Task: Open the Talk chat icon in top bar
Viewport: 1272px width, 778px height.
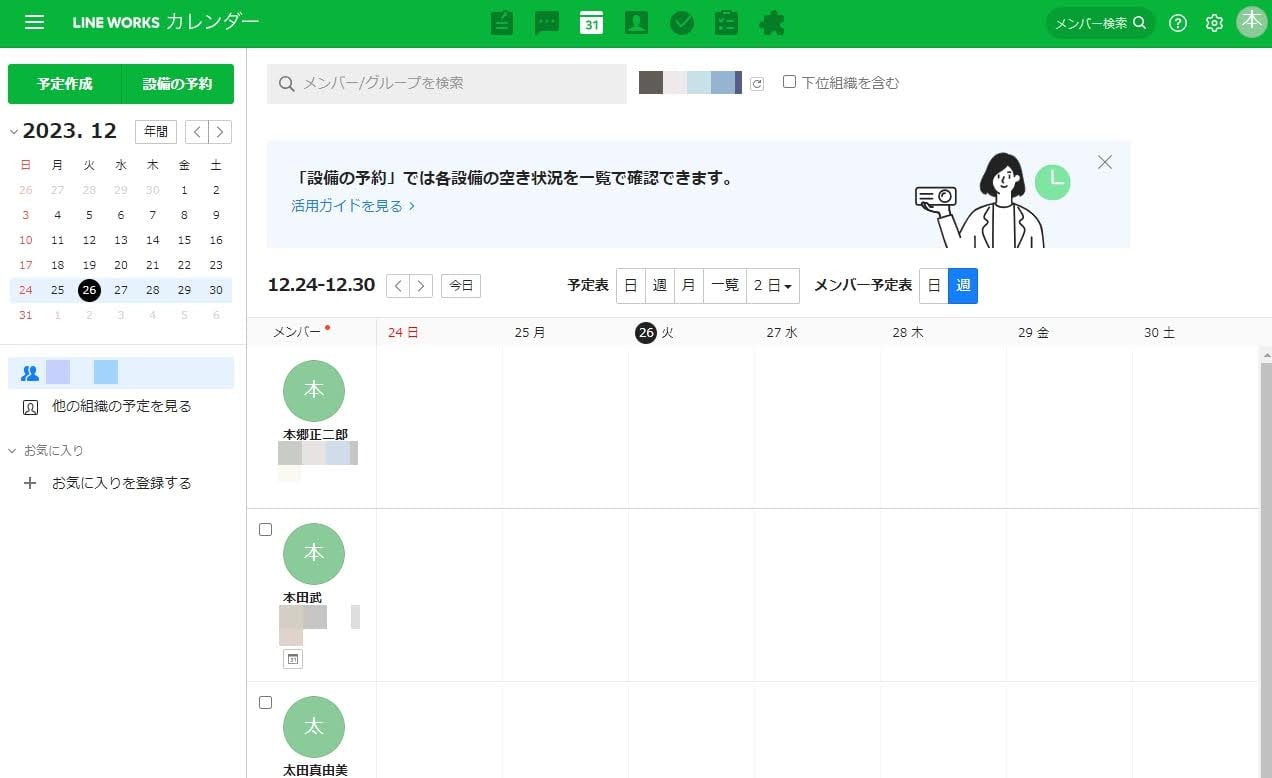Action: pos(547,23)
